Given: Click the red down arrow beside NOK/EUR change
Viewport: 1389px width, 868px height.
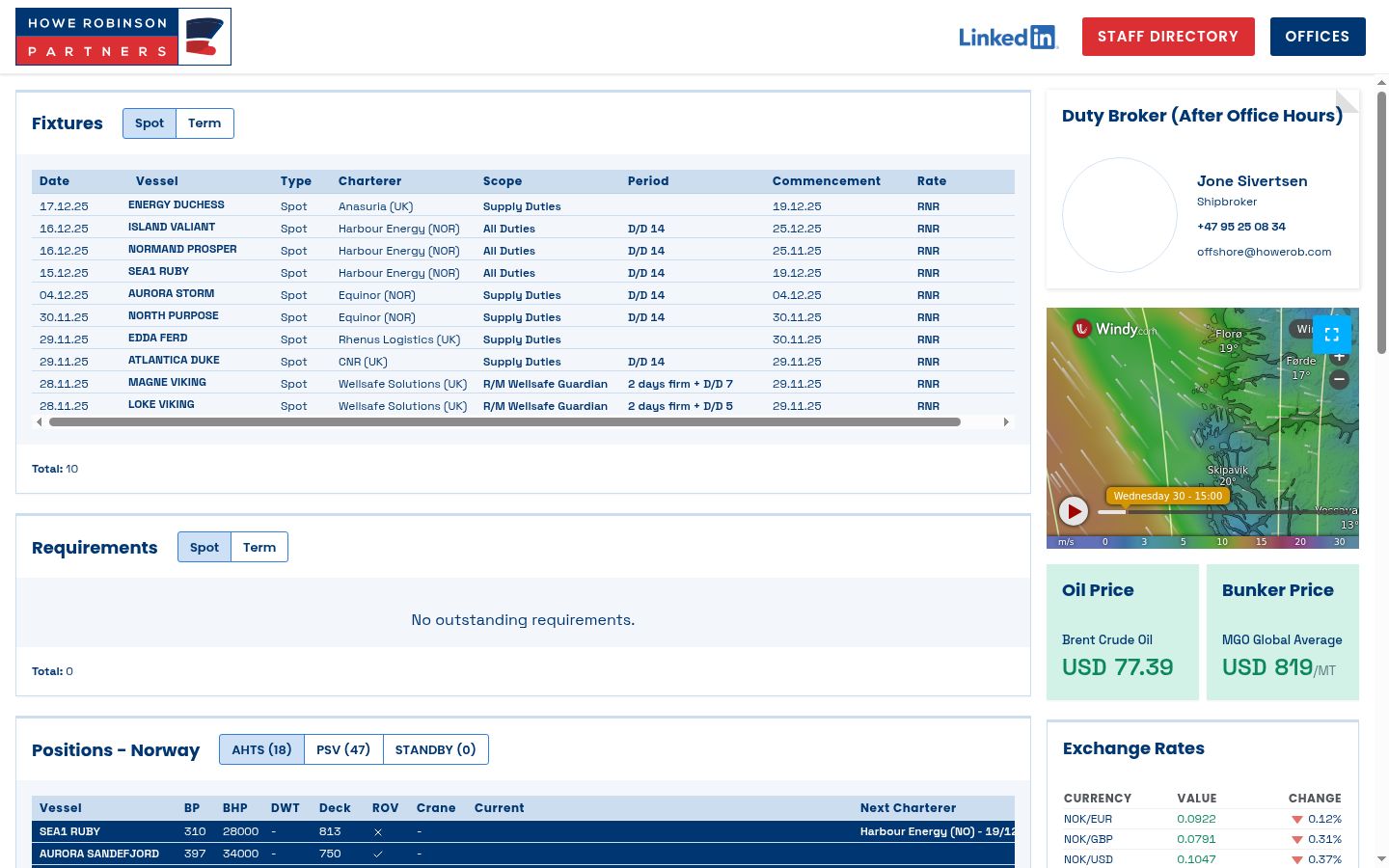Looking at the screenshot, I should [x=1297, y=820].
